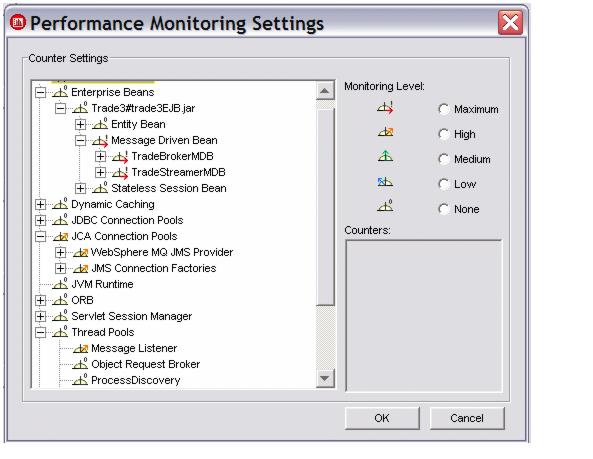Click the tree scrollbar down arrow
Image resolution: width=593 pixels, height=459 pixels.
click(325, 378)
